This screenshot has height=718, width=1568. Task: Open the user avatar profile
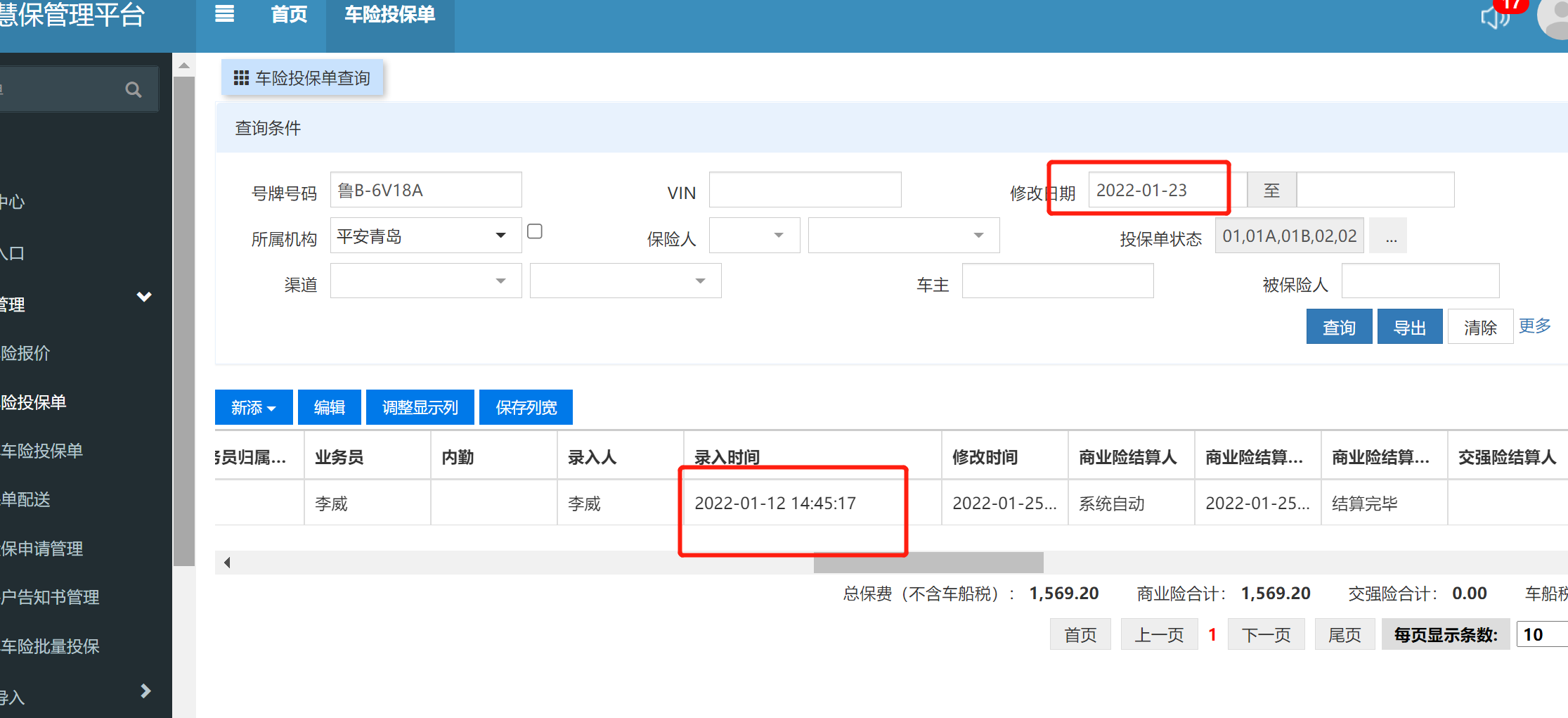click(1555, 18)
